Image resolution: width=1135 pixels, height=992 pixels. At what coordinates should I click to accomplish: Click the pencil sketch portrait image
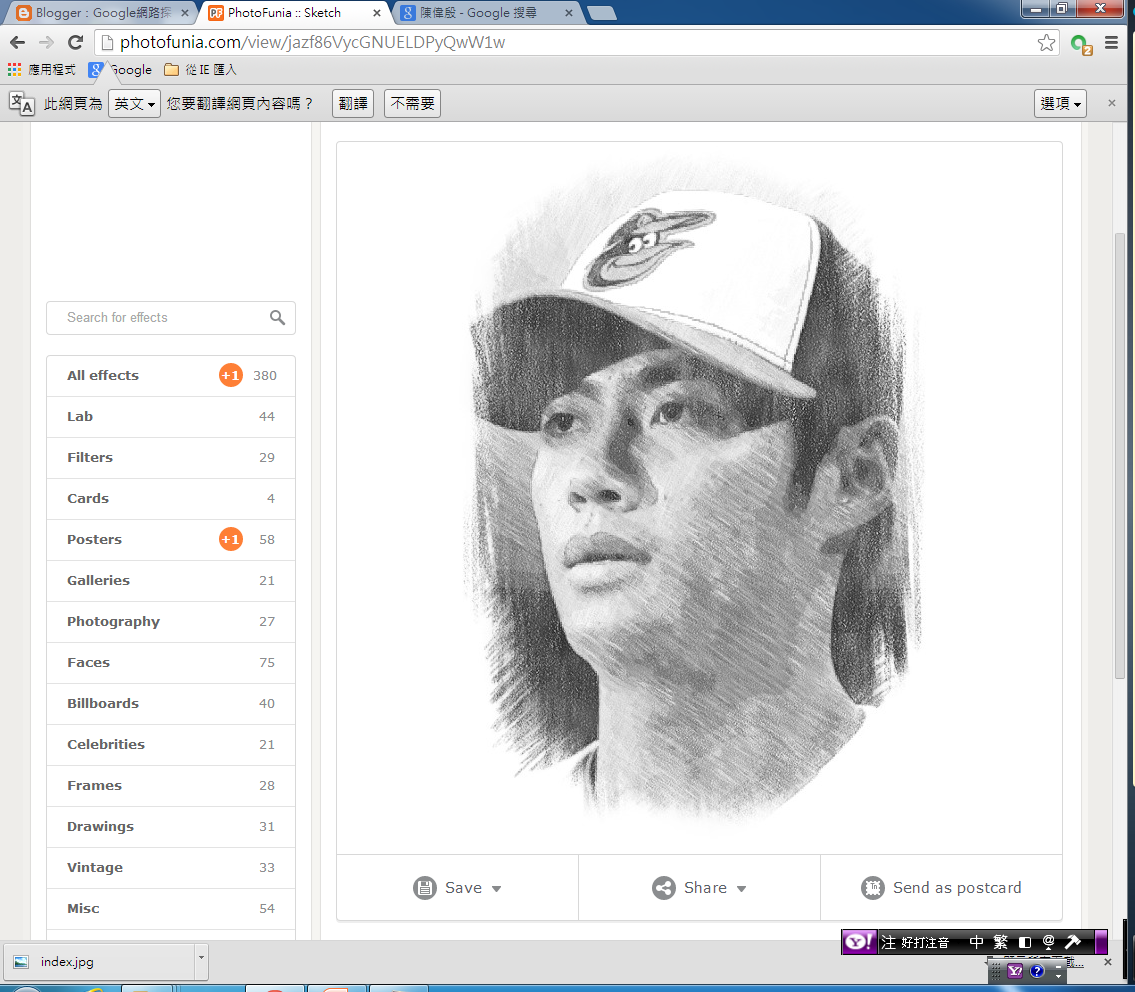tap(699, 498)
